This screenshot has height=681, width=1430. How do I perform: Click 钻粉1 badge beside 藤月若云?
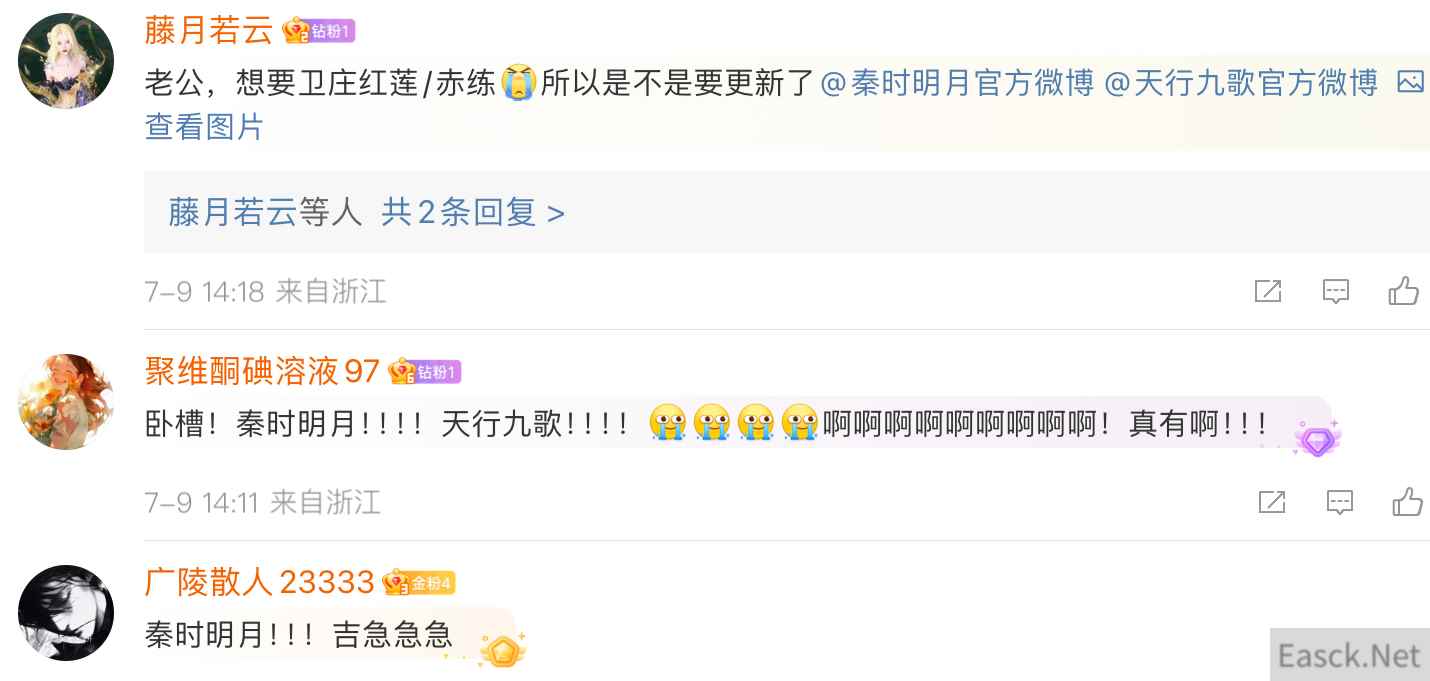319,31
